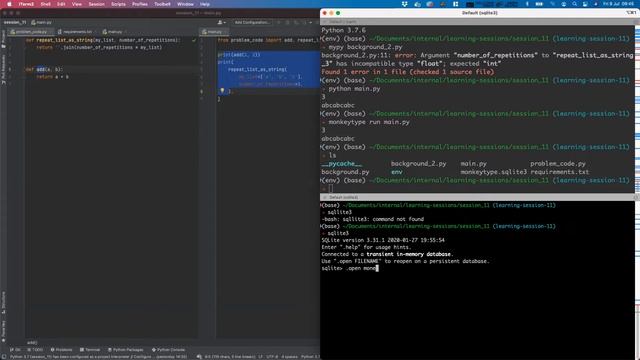Image resolution: width=640 pixels, height=360 pixels.
Task: Click session_11 project breadcrumb
Action: (15, 22)
